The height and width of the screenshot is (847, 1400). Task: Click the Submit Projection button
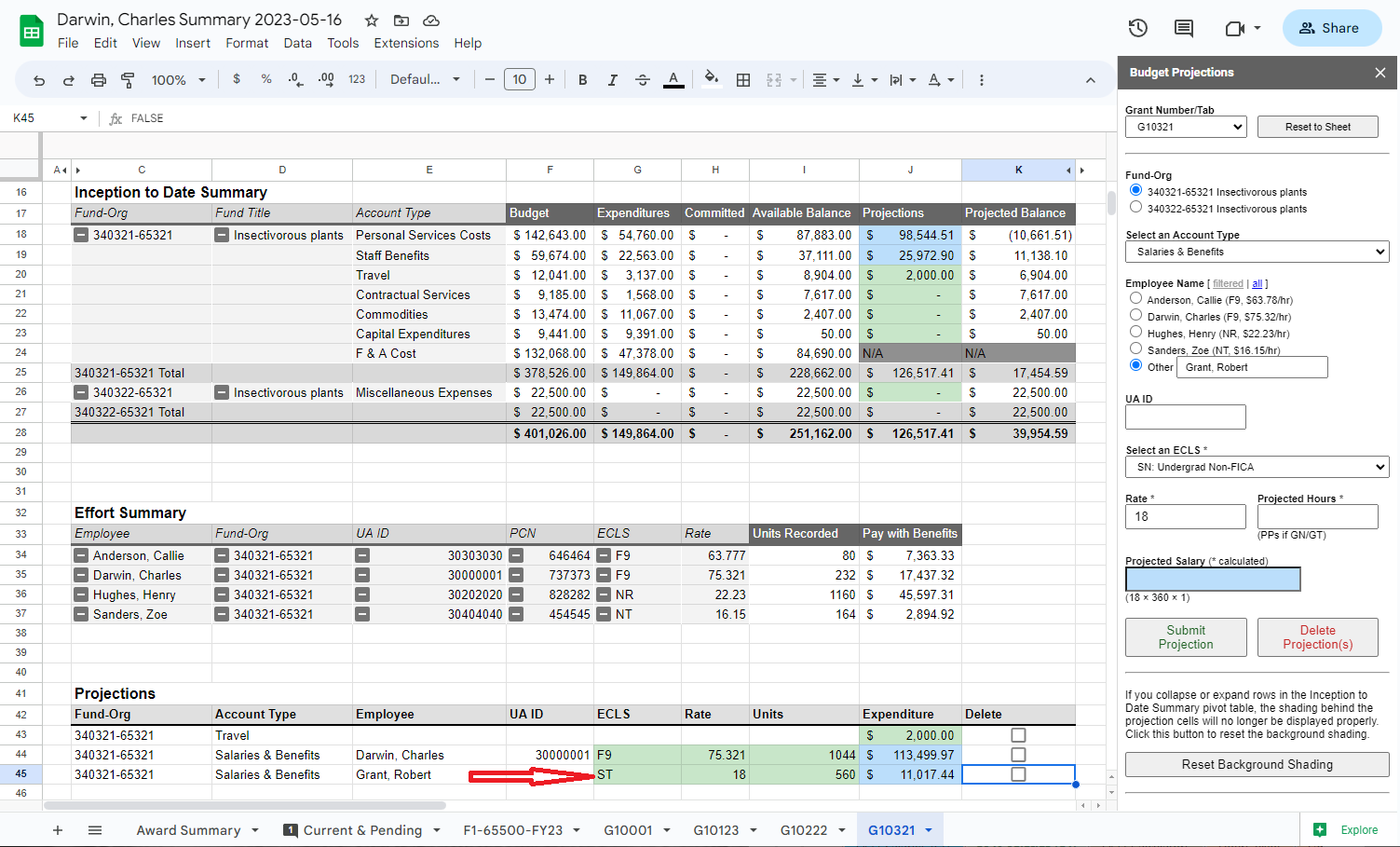(1185, 637)
